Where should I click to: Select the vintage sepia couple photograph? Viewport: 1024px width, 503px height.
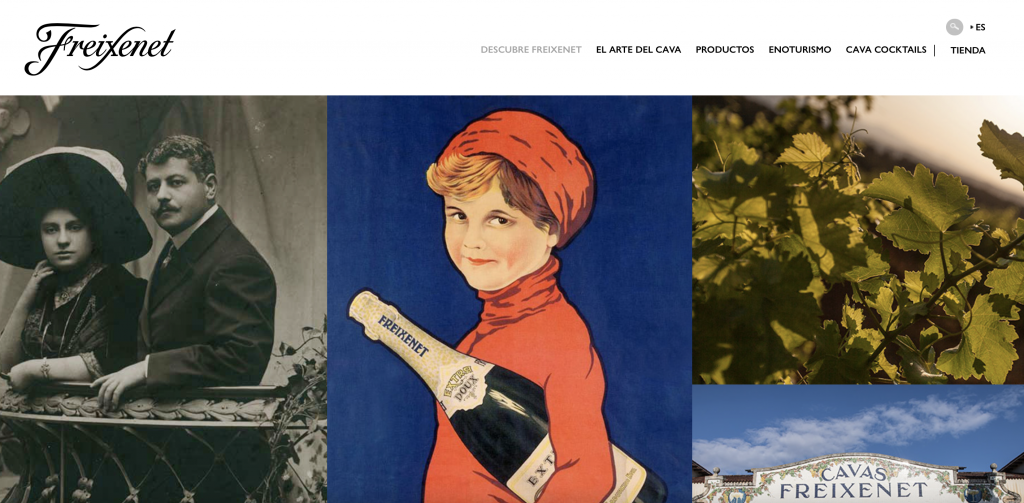[163, 299]
